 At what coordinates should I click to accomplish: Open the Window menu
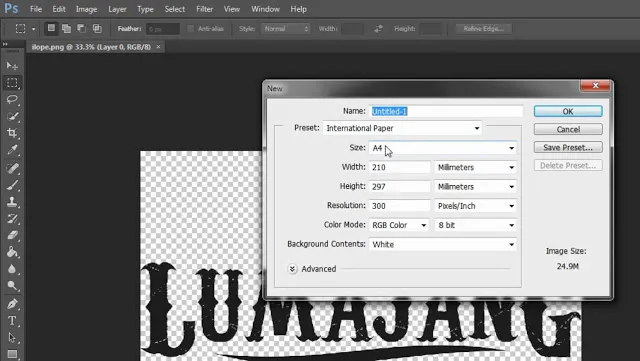coord(265,9)
